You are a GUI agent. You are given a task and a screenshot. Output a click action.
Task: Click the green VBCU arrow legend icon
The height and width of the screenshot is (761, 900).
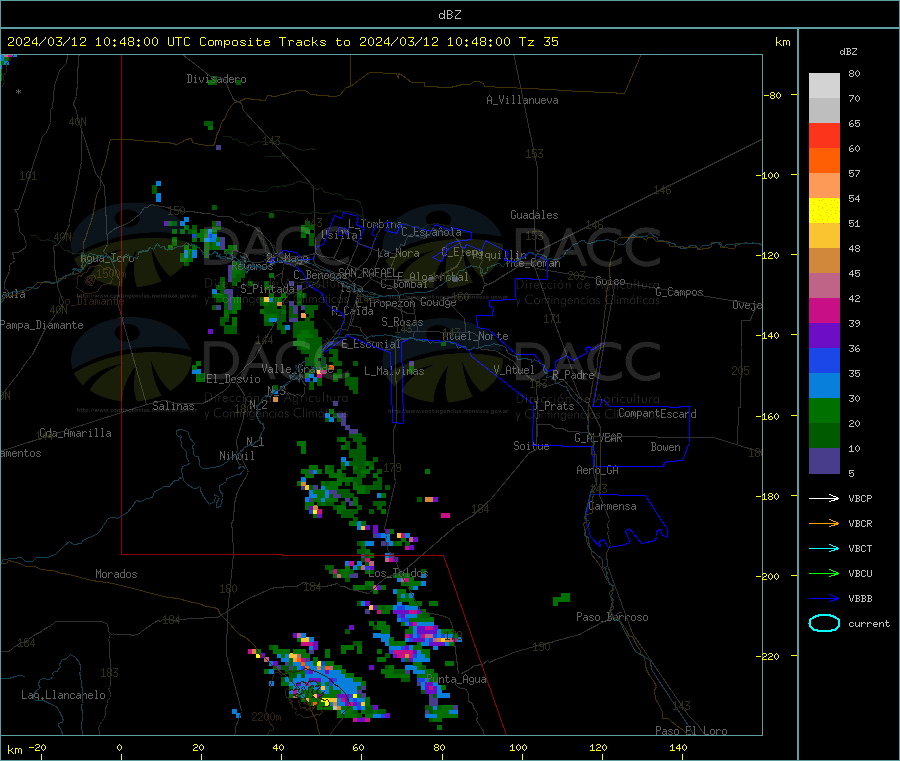[x=824, y=573]
